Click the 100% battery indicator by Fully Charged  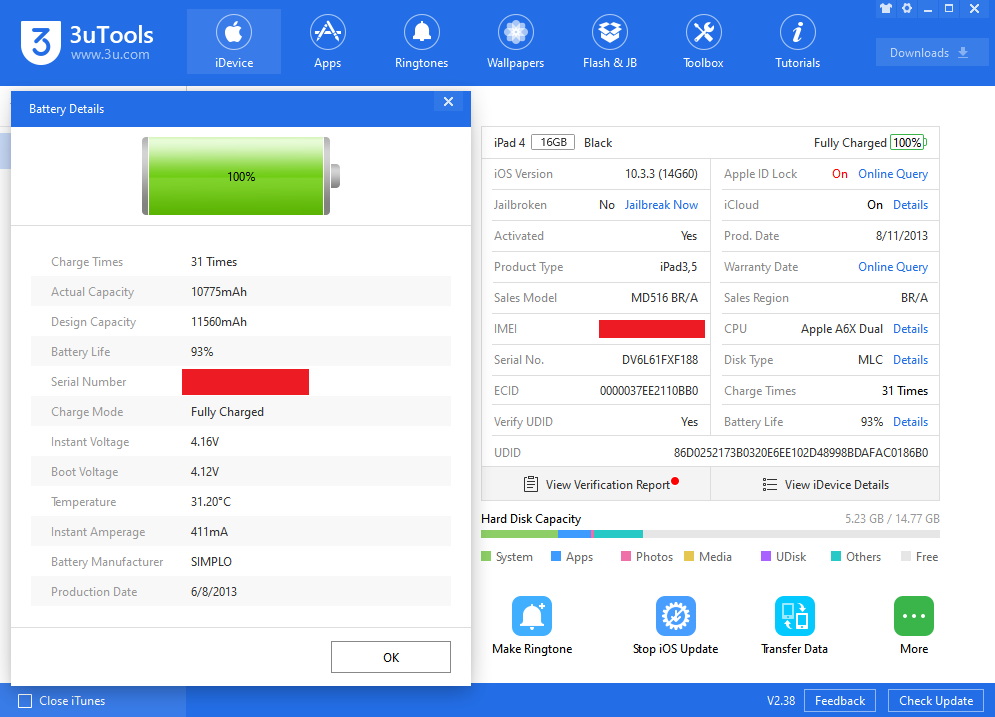pos(908,143)
